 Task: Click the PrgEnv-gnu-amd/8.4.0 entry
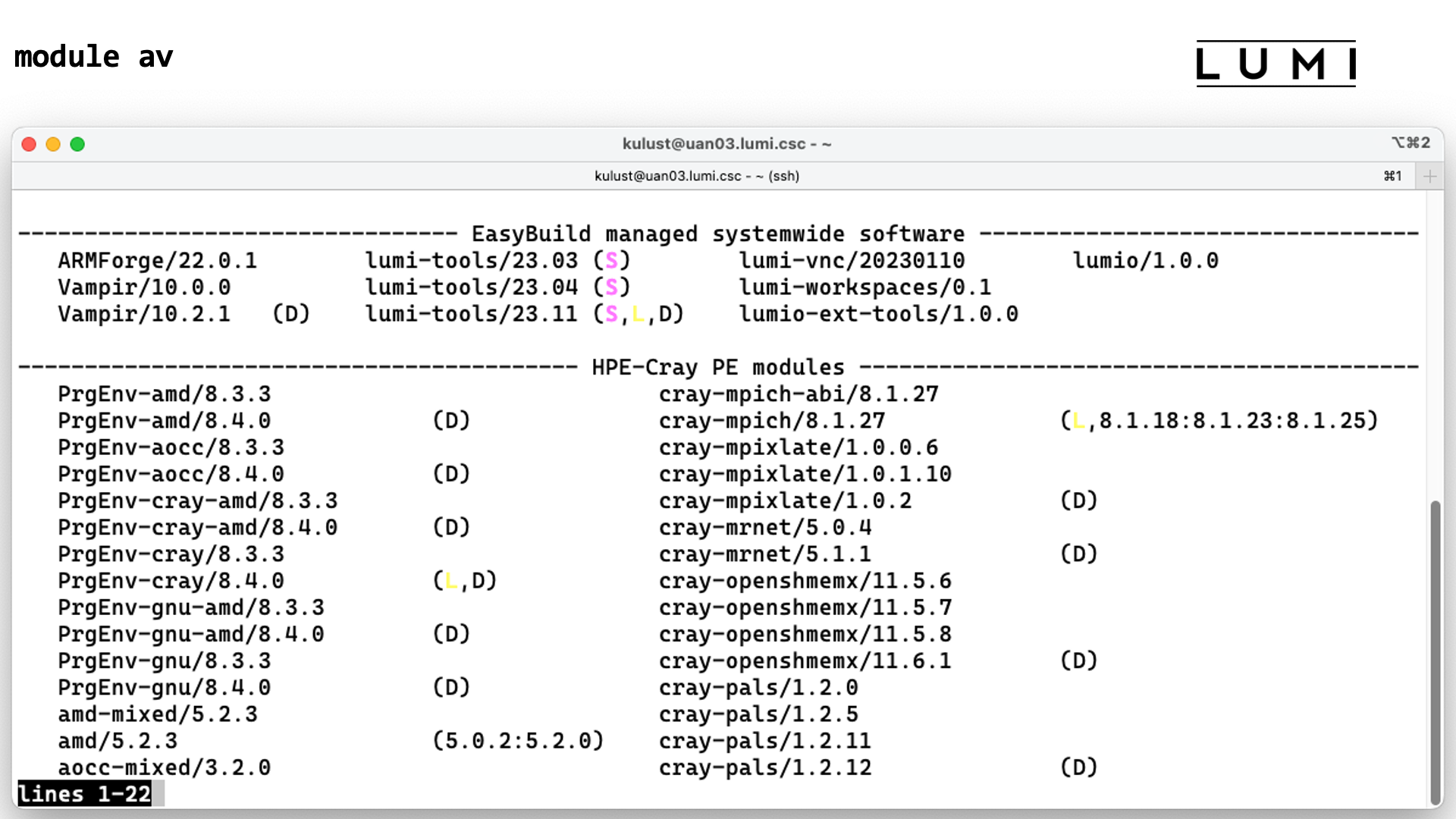coord(191,634)
